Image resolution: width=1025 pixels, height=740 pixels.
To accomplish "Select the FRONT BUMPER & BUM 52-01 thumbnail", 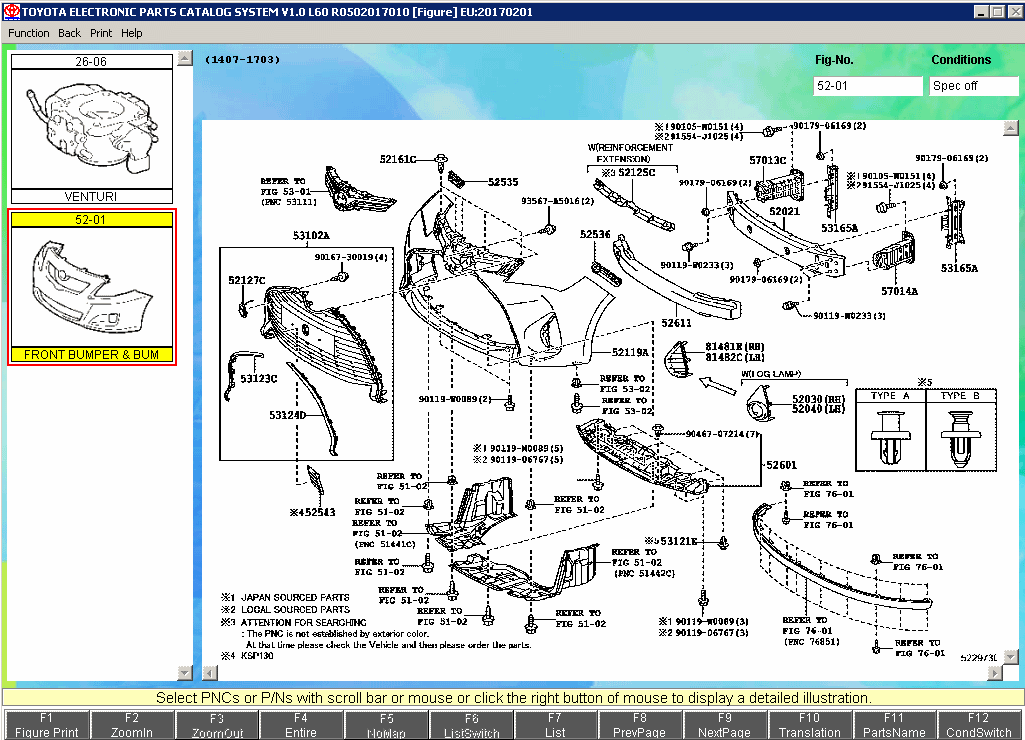I will tap(92, 285).
